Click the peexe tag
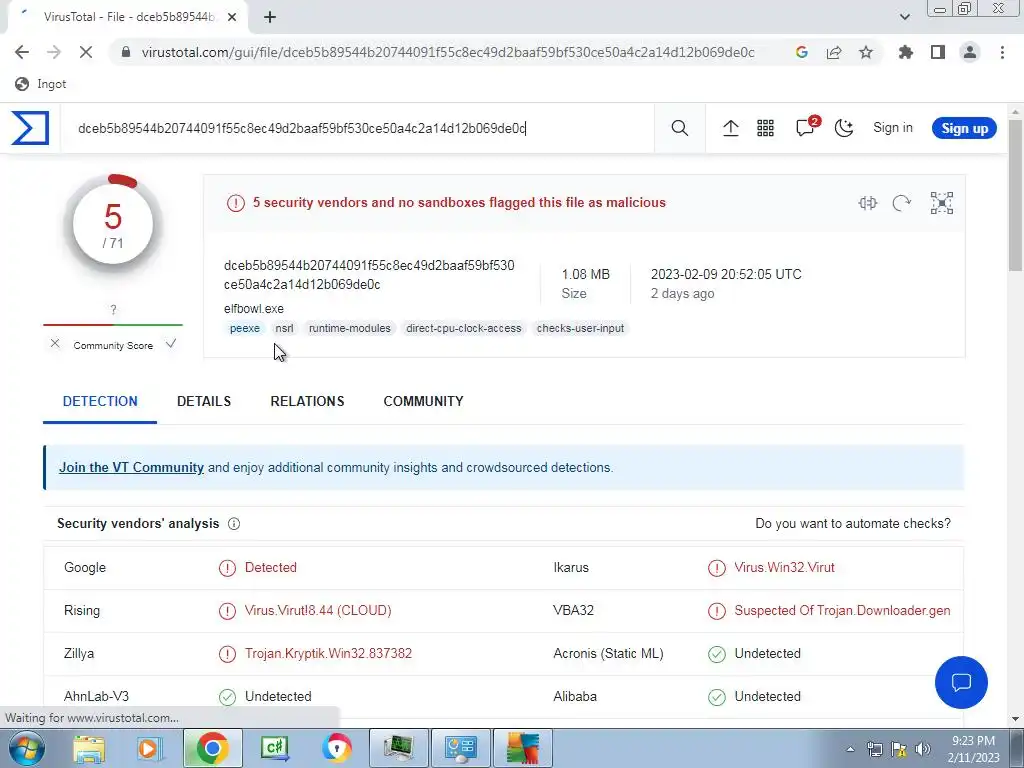Image resolution: width=1024 pixels, height=768 pixels. pyautogui.click(x=245, y=328)
